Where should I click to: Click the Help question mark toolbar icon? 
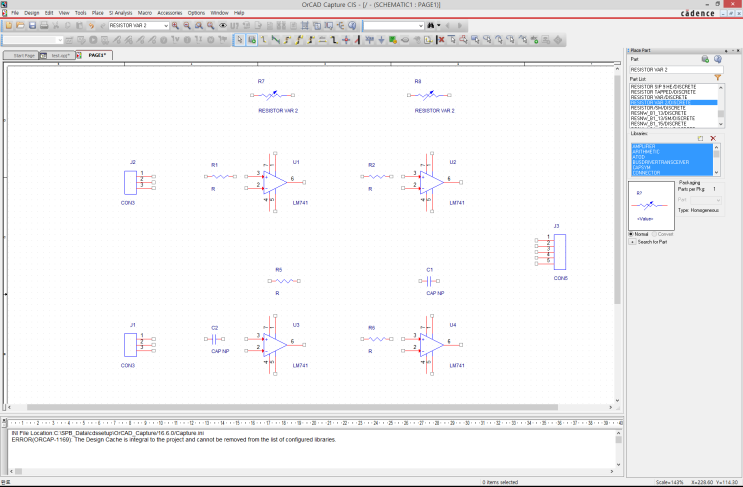(x=352, y=25)
